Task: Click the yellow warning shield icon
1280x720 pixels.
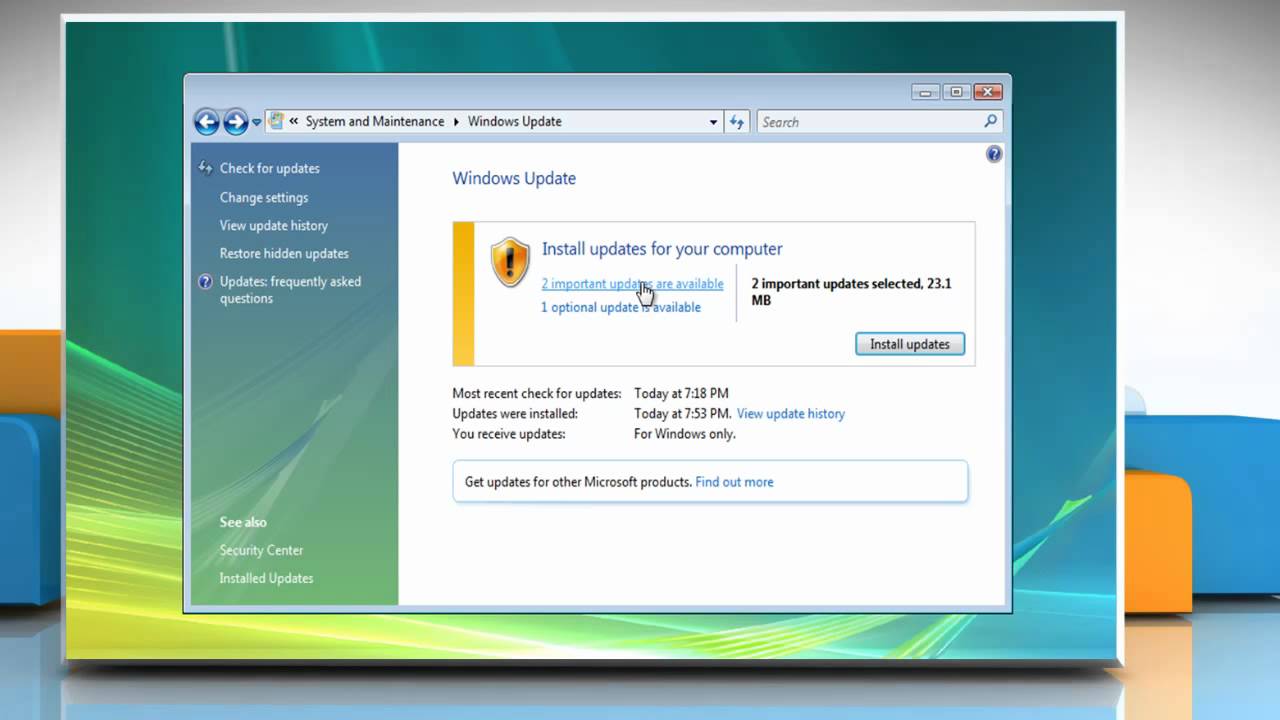Action: tap(510, 262)
